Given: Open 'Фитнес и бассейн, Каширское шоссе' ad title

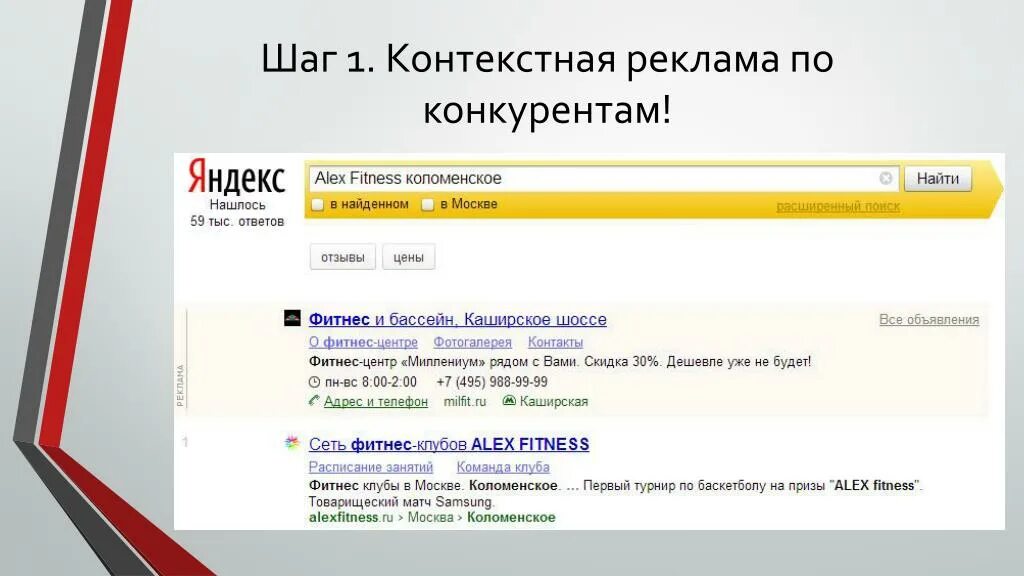Looking at the screenshot, I should point(457,319).
